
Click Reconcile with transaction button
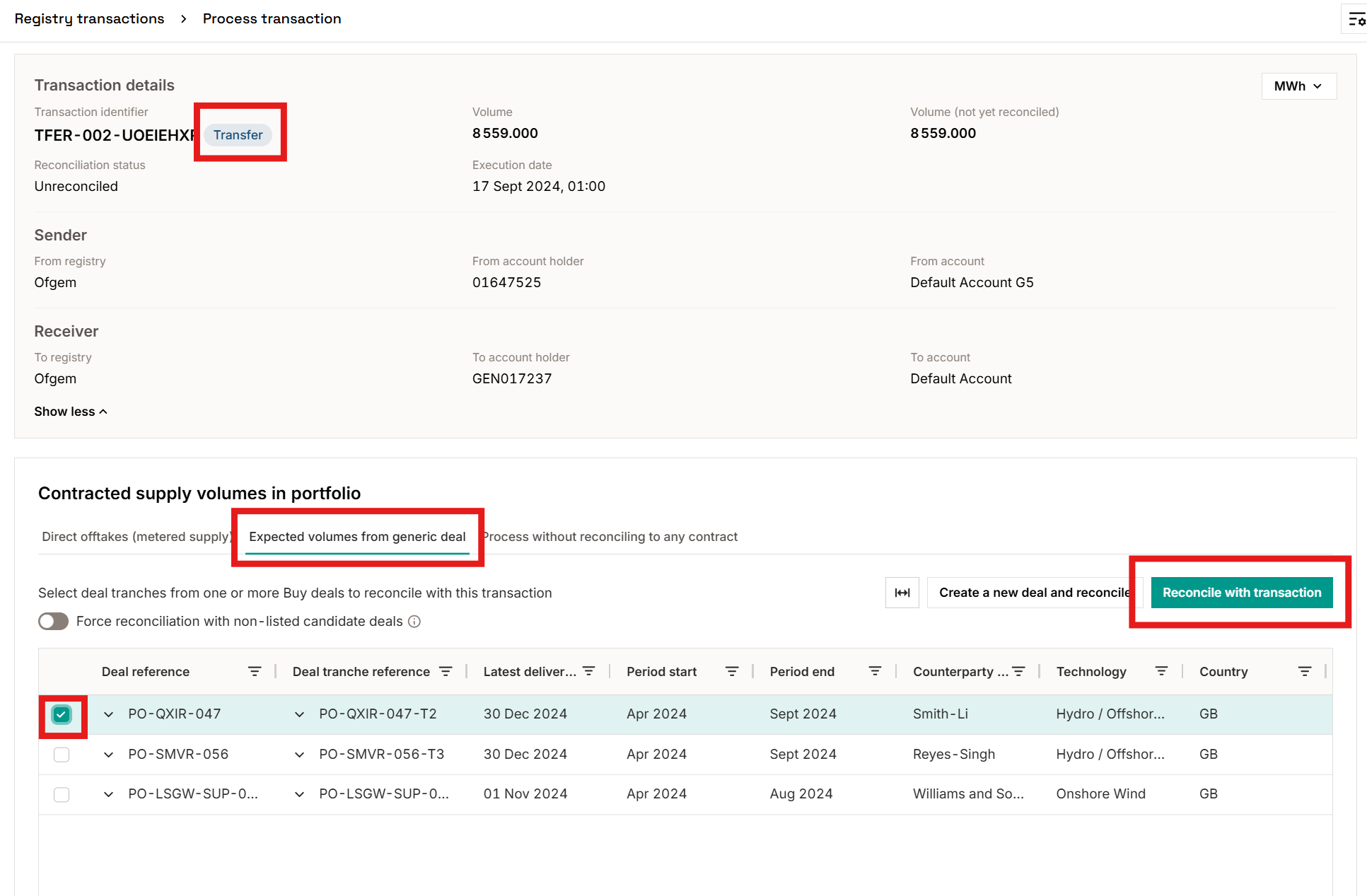pyautogui.click(x=1241, y=593)
